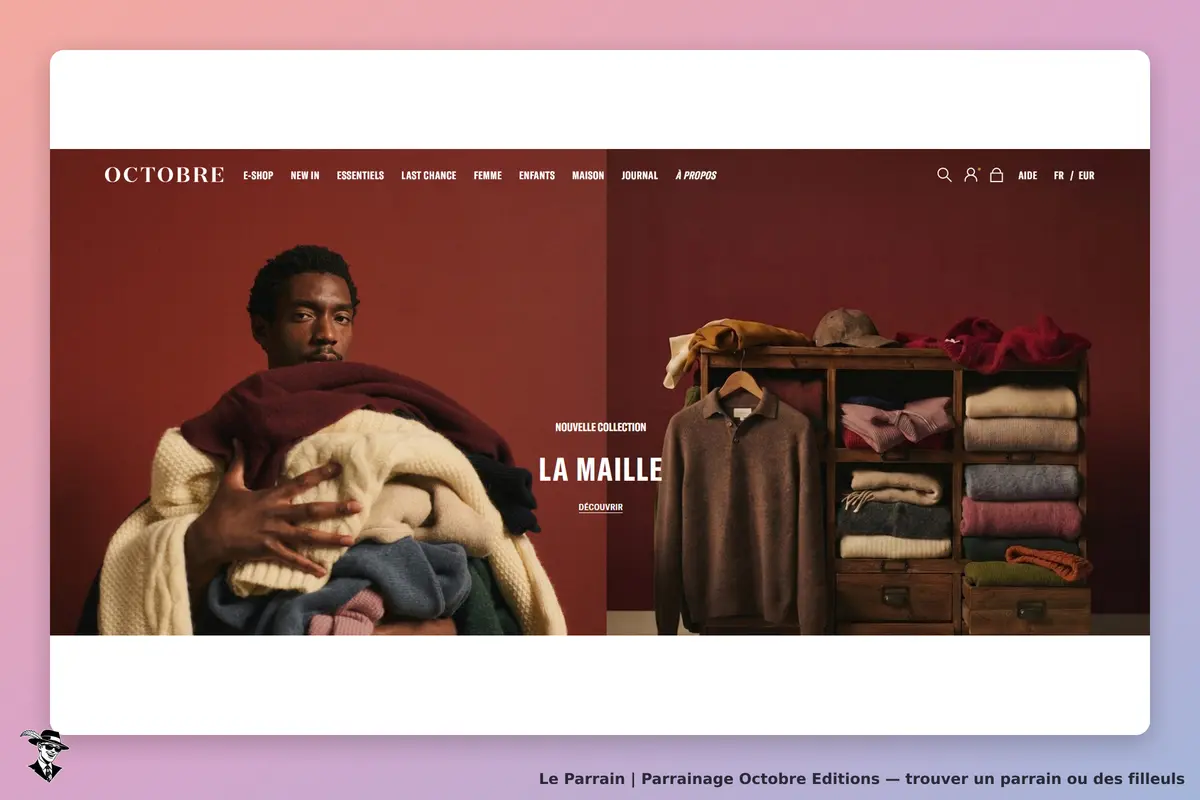Open the NEW IN menu
The height and width of the screenshot is (800, 1200).
pos(305,175)
